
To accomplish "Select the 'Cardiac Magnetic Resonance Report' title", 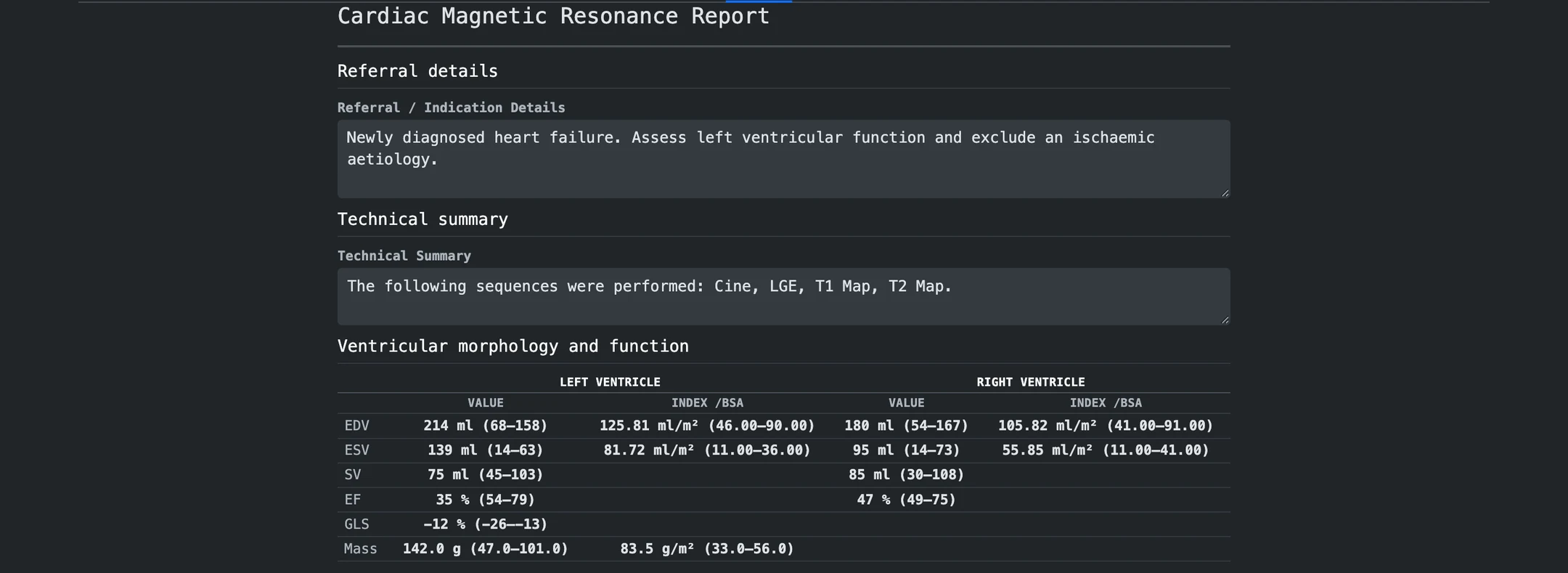I will tap(553, 16).
